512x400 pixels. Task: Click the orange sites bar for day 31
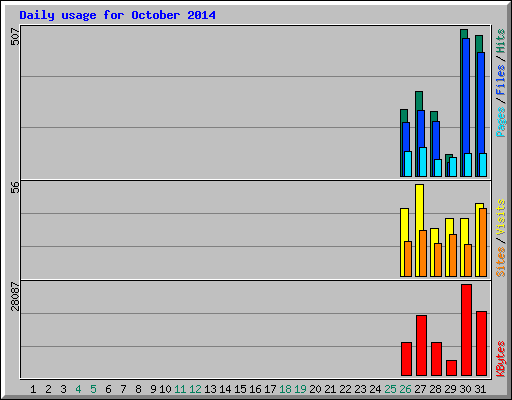point(483,242)
